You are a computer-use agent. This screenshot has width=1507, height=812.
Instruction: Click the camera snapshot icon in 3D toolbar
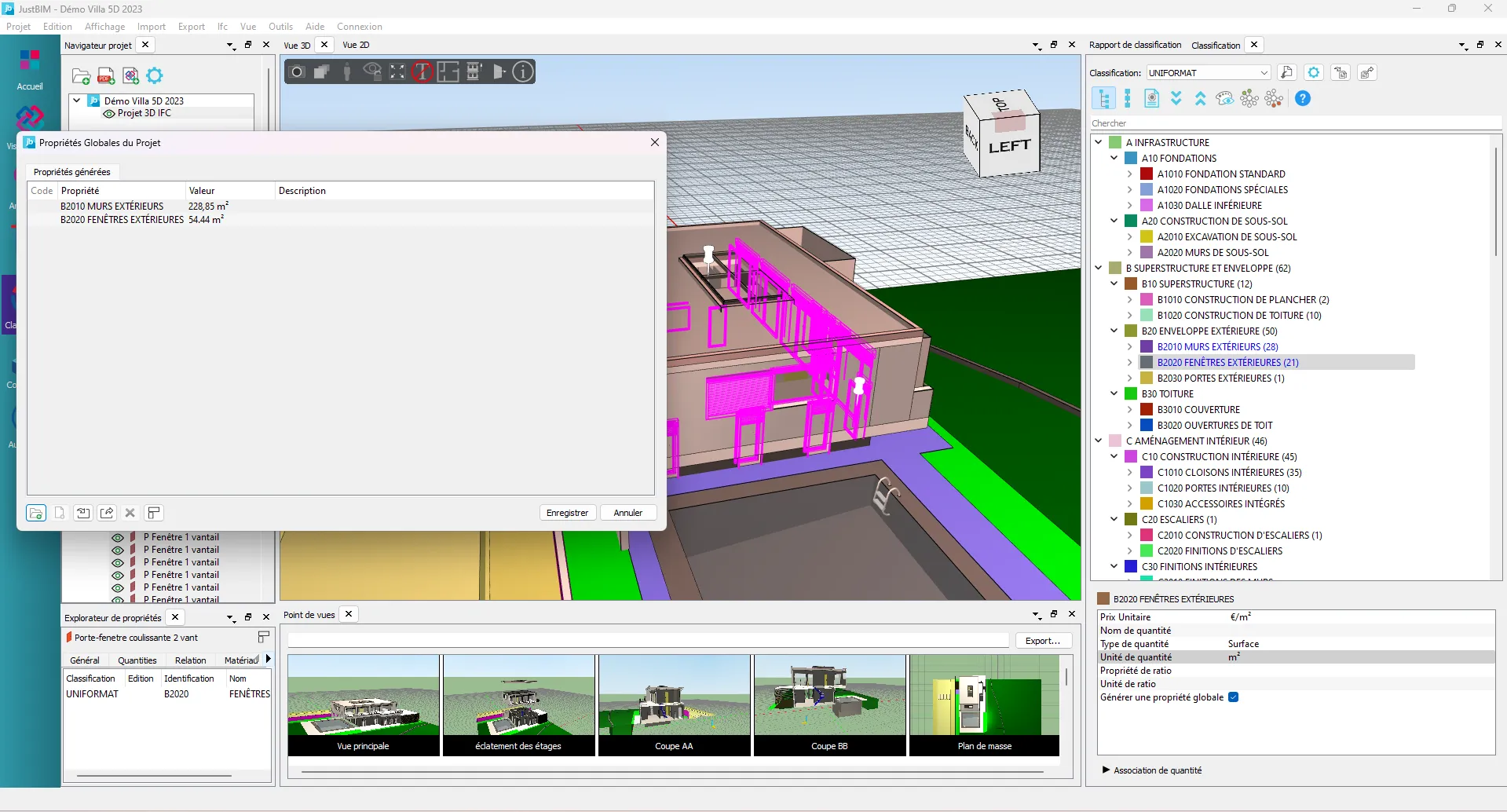(x=297, y=72)
